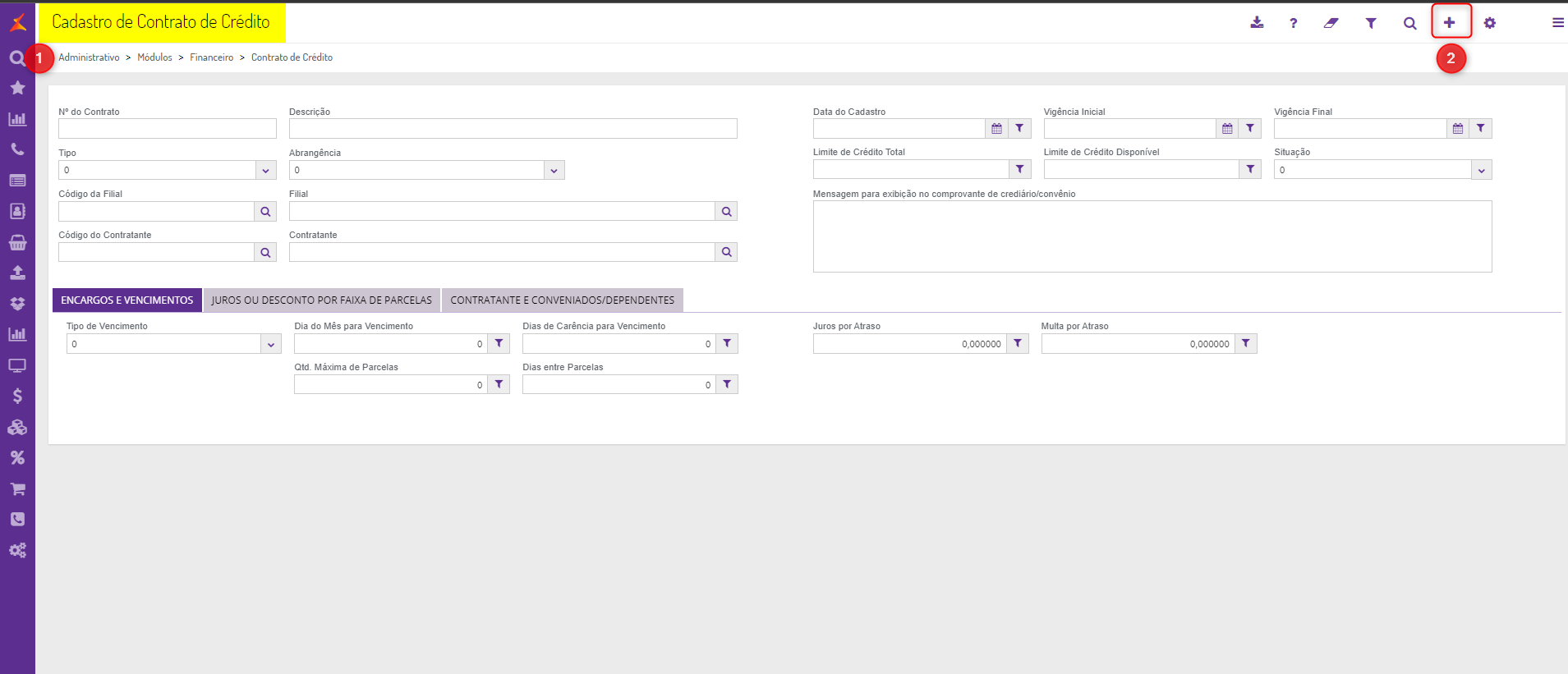1568x674 pixels.
Task: Click the stacked cubes sidebar icon
Action: click(x=17, y=427)
